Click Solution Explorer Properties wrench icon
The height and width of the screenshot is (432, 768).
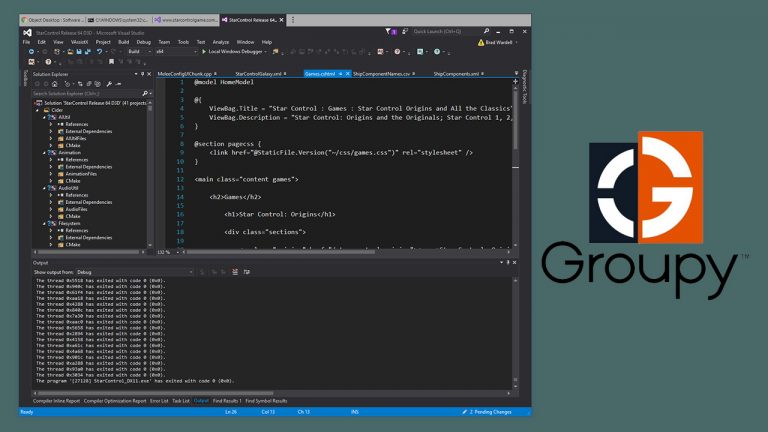click(109, 84)
